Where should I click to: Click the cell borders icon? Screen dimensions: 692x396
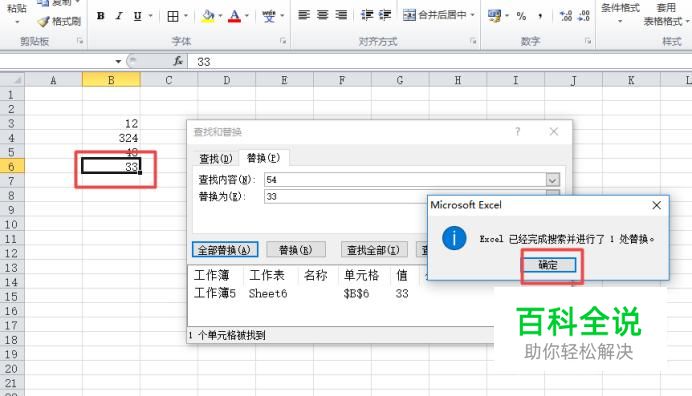click(x=173, y=16)
